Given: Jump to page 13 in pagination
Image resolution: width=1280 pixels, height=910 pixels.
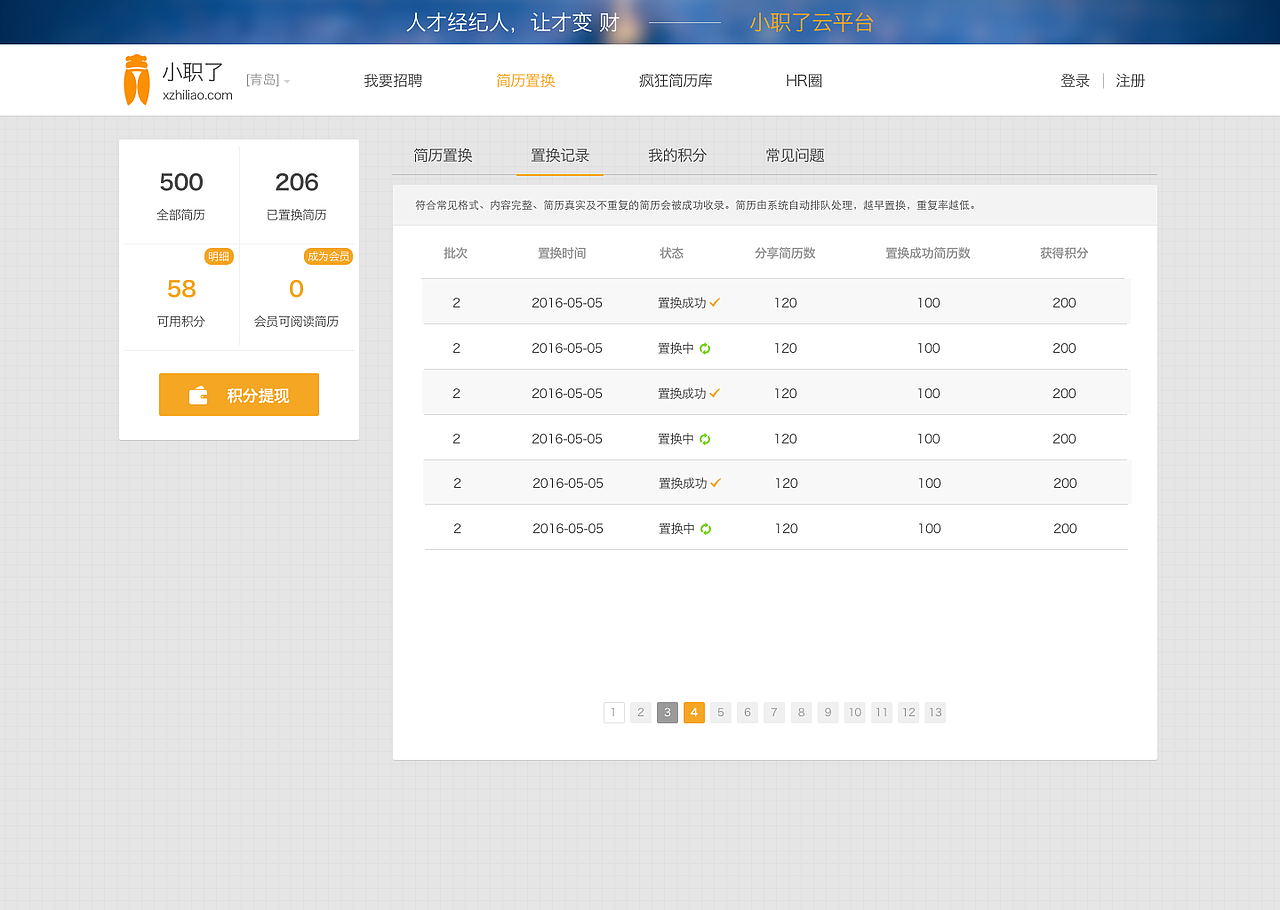Looking at the screenshot, I should [935, 712].
